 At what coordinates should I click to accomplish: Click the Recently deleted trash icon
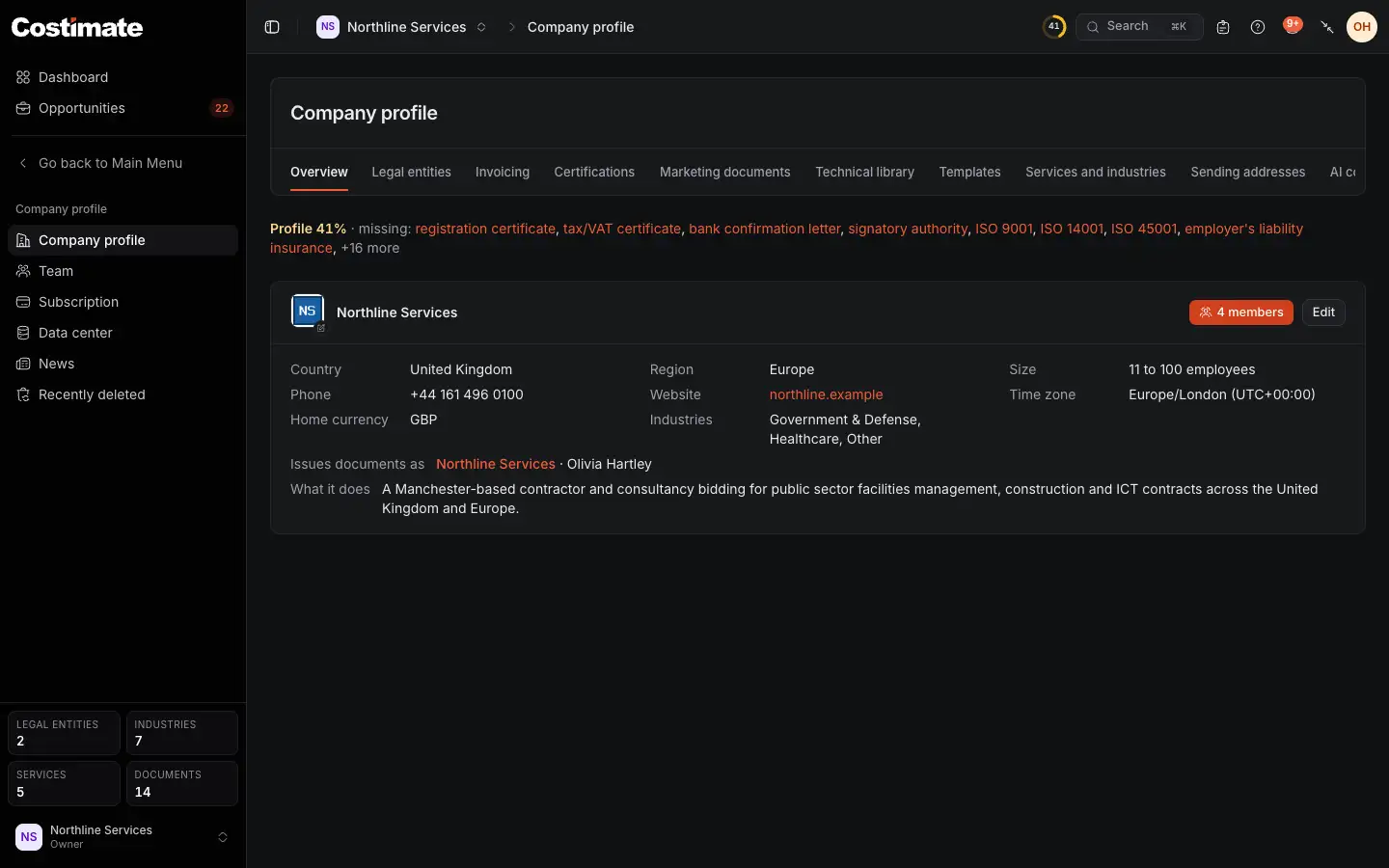click(x=23, y=394)
